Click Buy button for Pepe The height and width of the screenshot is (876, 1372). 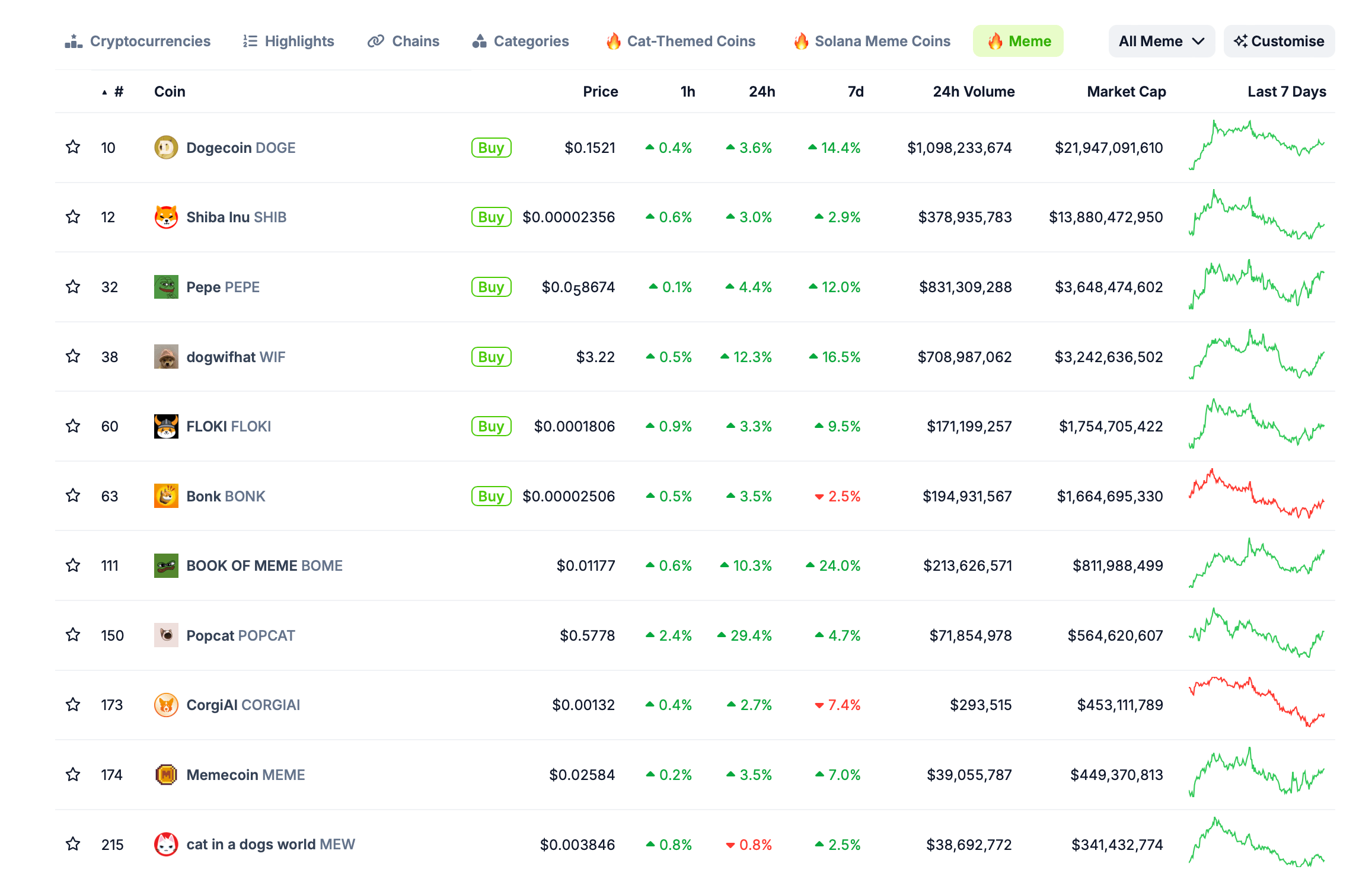(492, 287)
